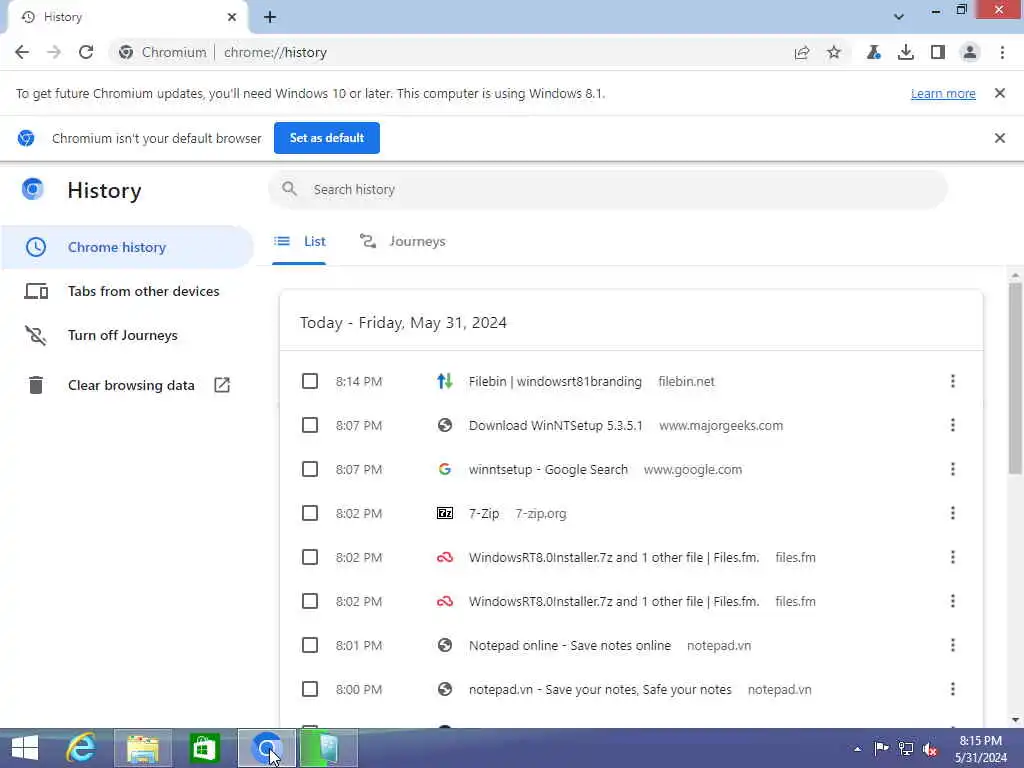Image resolution: width=1024 pixels, height=768 pixels.
Task: Open winntsetup - Google Search link
Action: coord(548,470)
